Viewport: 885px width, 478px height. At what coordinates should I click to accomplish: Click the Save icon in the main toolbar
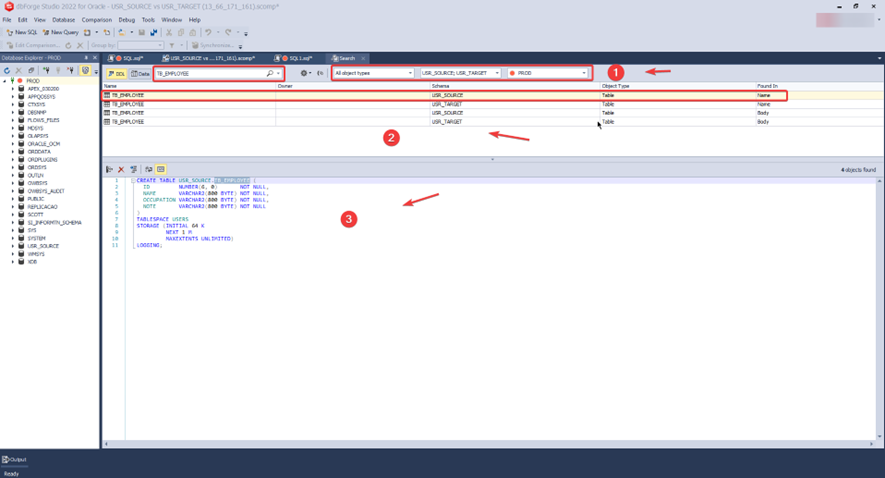[142, 32]
